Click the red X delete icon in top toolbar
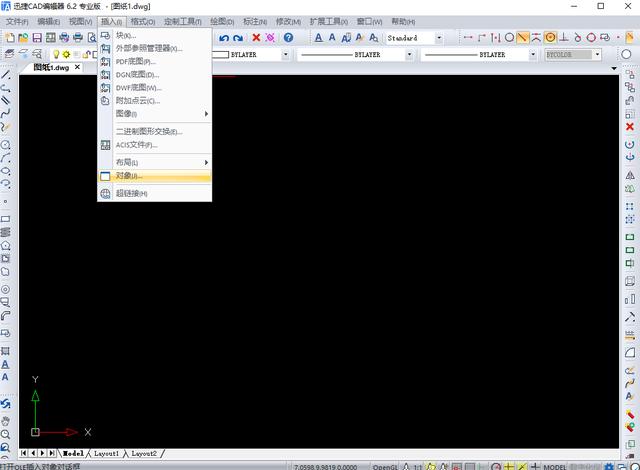640x470 pixels. pyautogui.click(x=256, y=38)
